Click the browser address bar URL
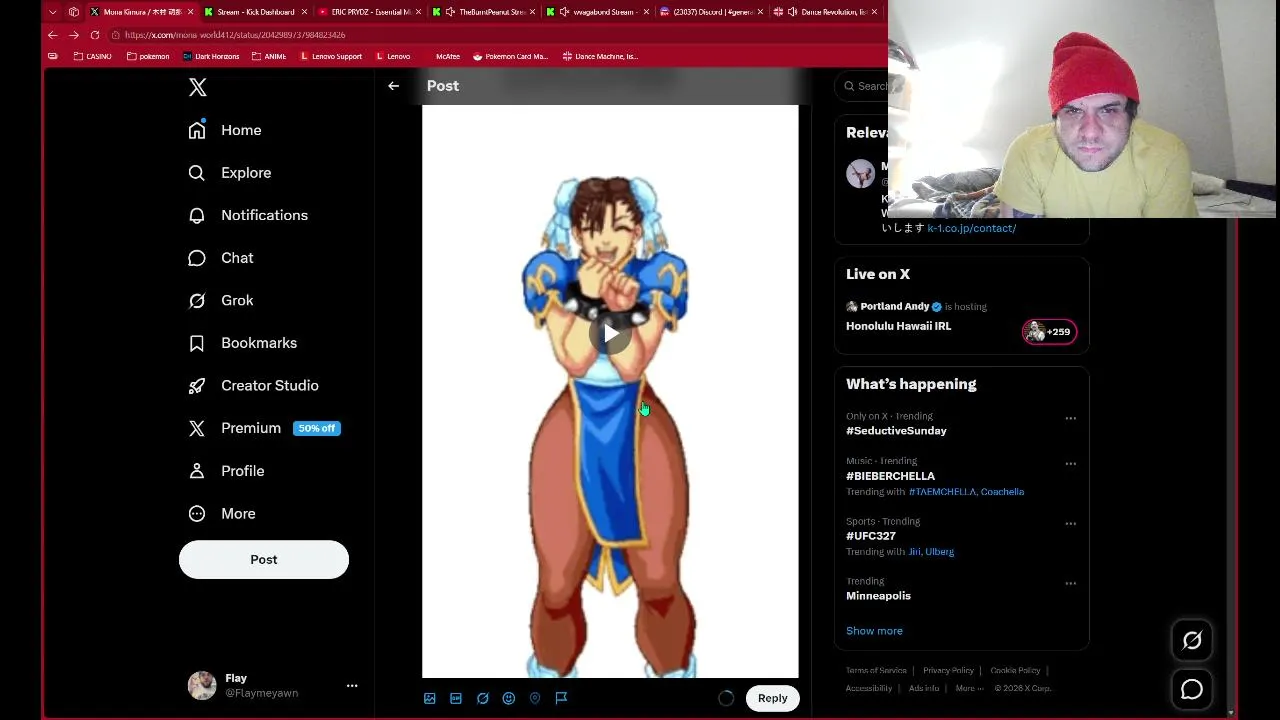This screenshot has height=720, width=1280. (x=235, y=35)
